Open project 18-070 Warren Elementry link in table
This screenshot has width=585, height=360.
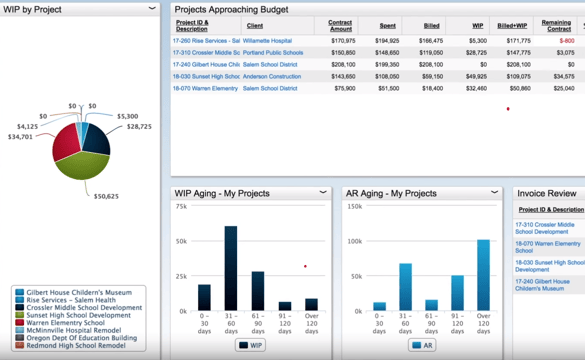[205, 88]
